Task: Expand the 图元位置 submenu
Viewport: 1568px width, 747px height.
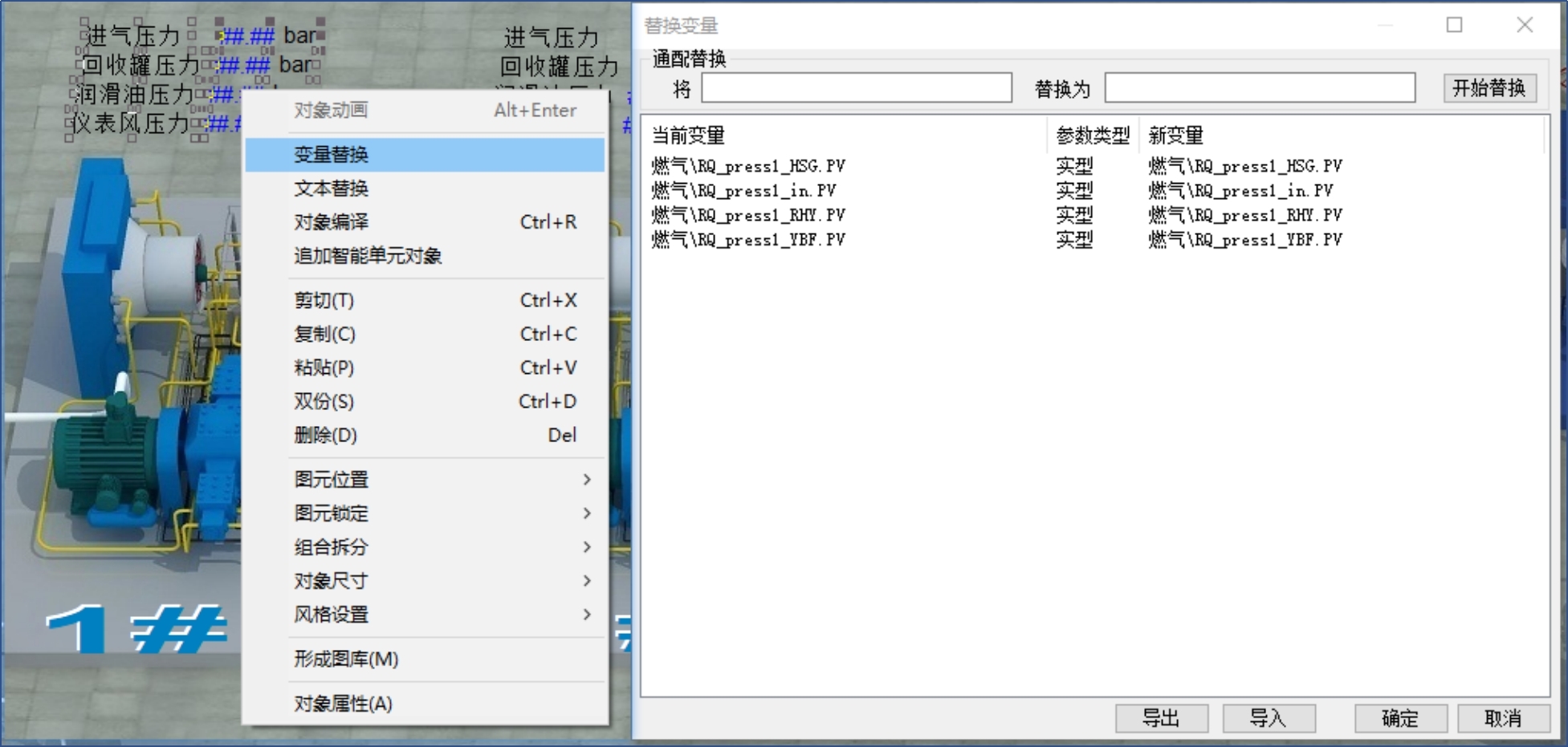Action: [x=332, y=479]
